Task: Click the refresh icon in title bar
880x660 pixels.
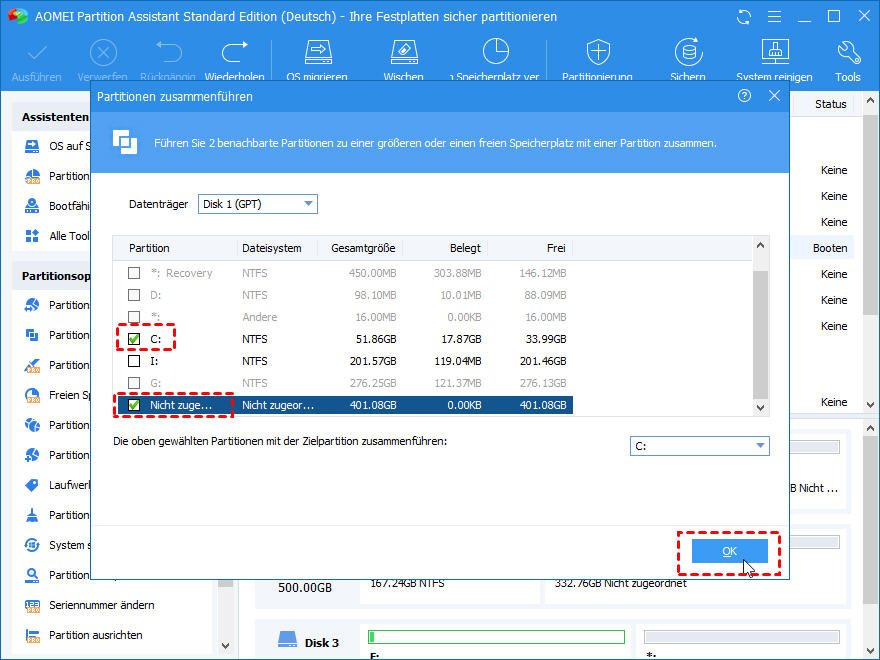Action: (x=743, y=17)
